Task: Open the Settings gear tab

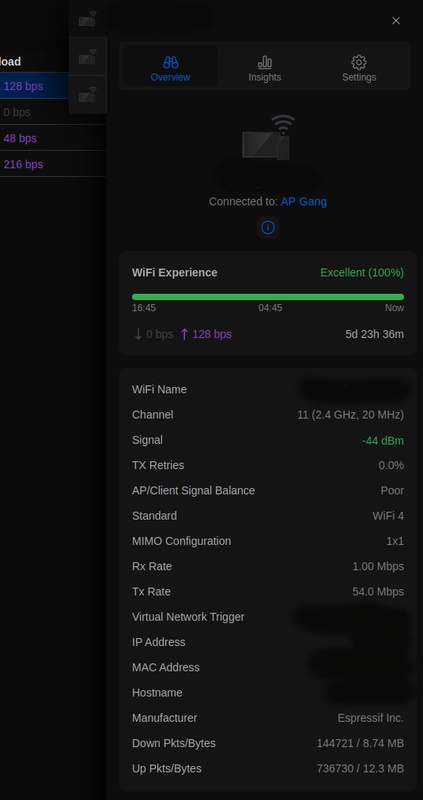Action: coord(359,69)
